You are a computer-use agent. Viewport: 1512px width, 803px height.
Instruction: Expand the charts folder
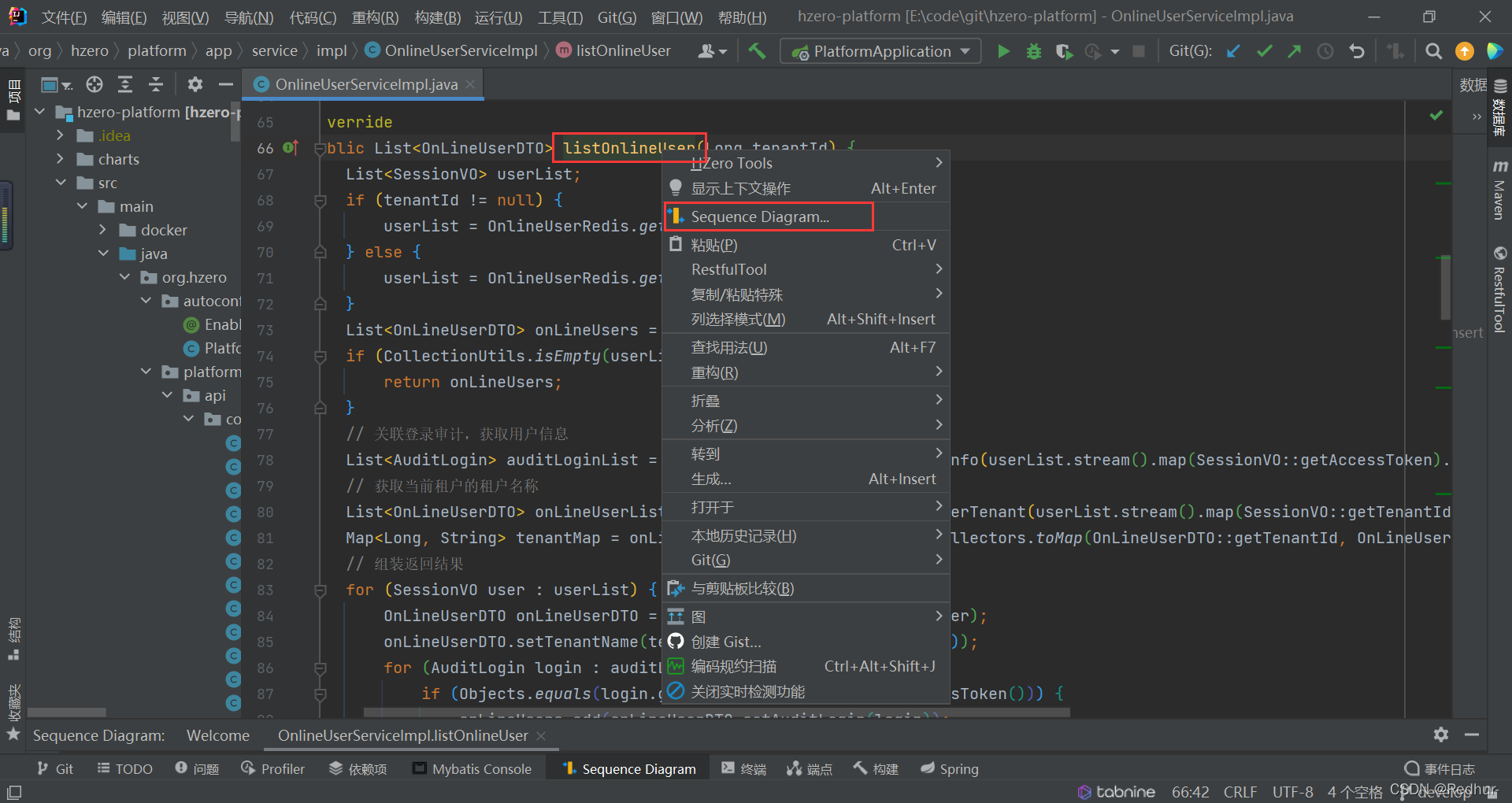[x=61, y=159]
